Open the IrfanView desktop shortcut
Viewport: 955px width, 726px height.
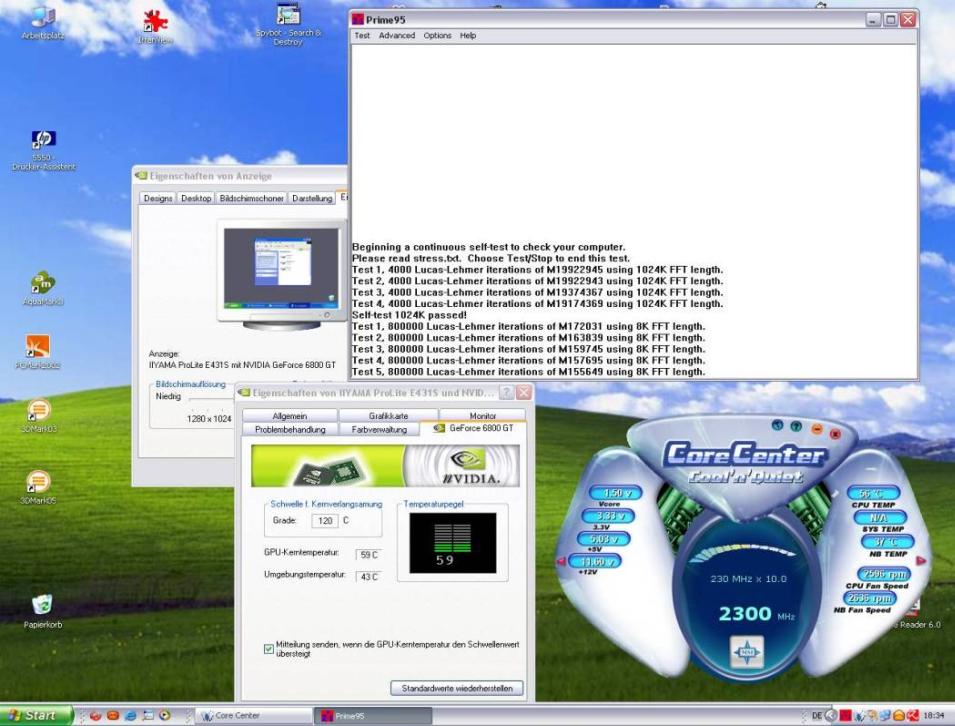(155, 27)
